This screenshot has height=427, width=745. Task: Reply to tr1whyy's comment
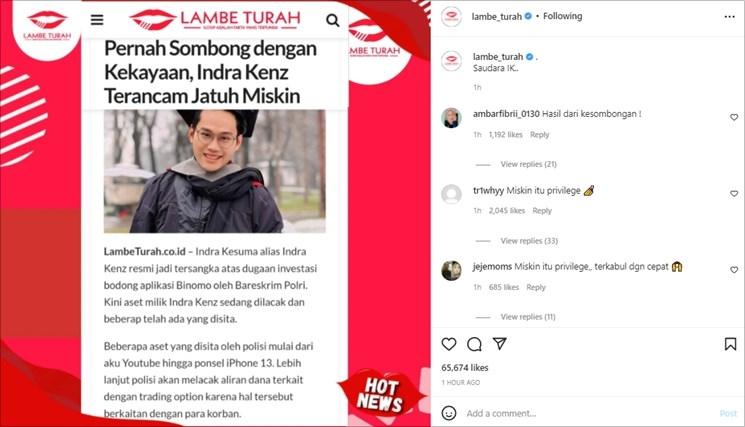tap(542, 211)
